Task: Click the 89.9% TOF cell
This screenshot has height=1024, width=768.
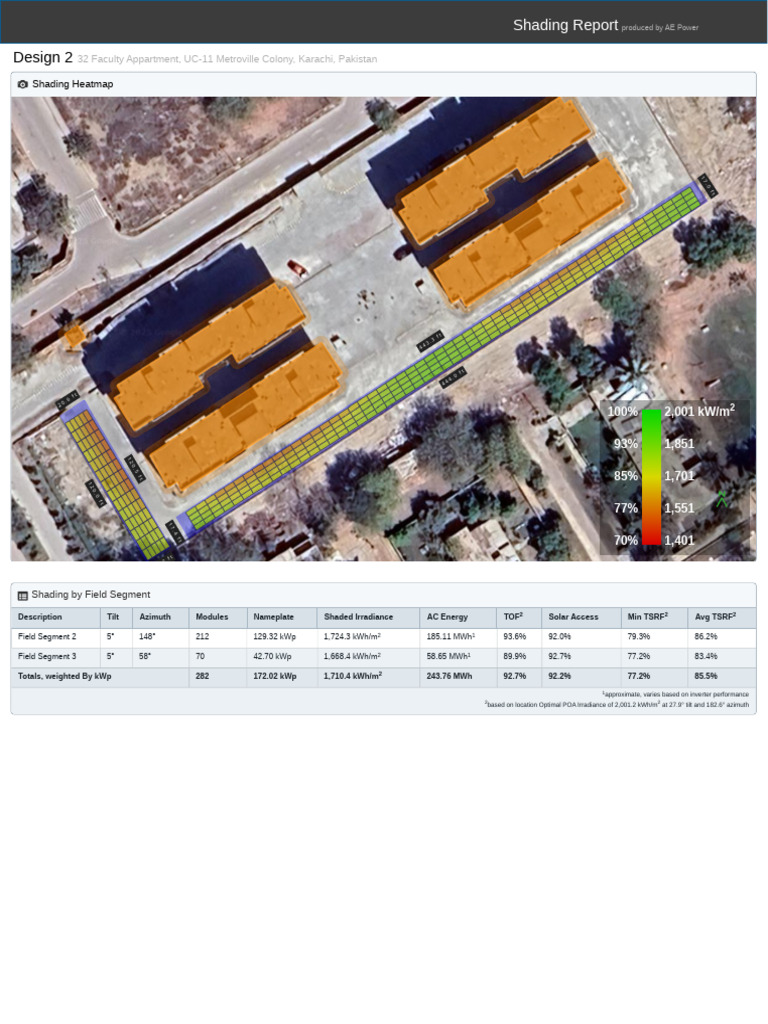Action: 515,656
